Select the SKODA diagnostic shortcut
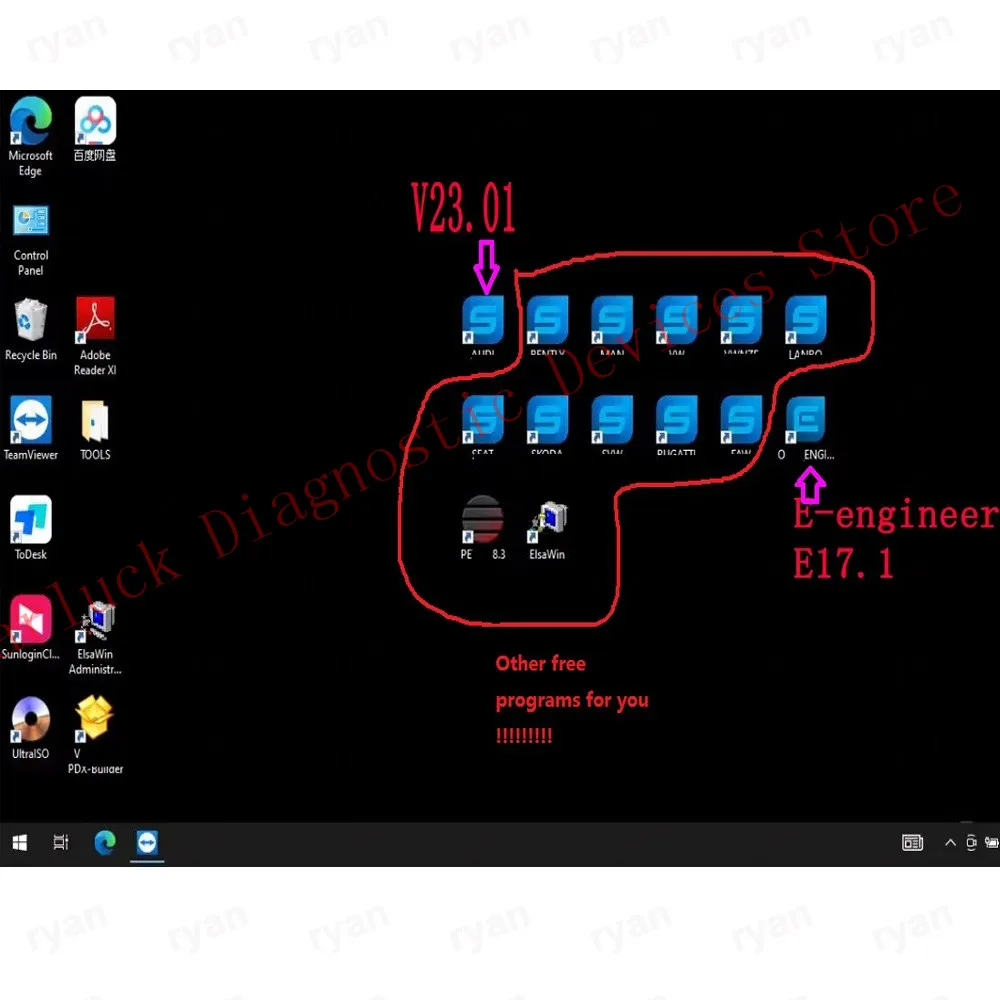 coord(547,425)
